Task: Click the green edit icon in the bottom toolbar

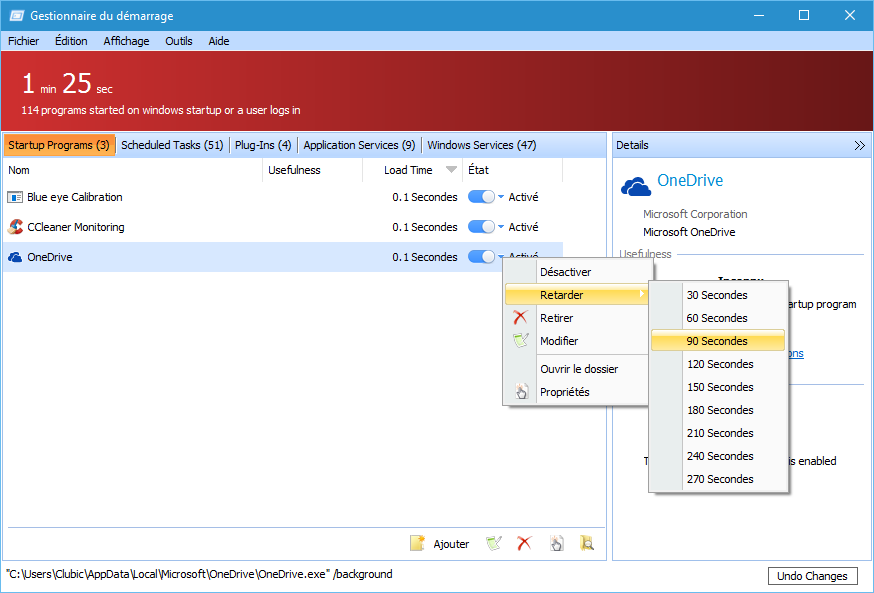Action: (x=493, y=544)
